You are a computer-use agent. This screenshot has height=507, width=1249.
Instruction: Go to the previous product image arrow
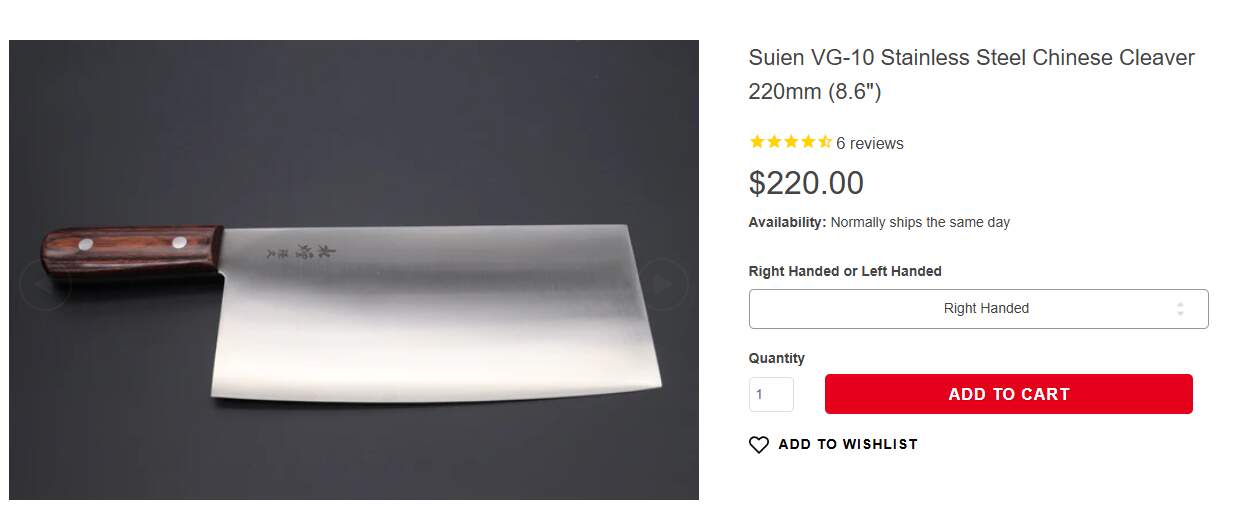click(x=44, y=285)
